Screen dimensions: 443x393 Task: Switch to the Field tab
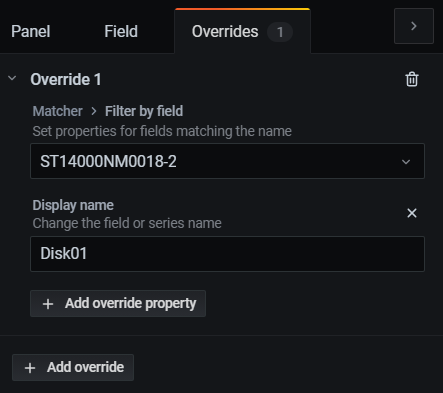[121, 31]
